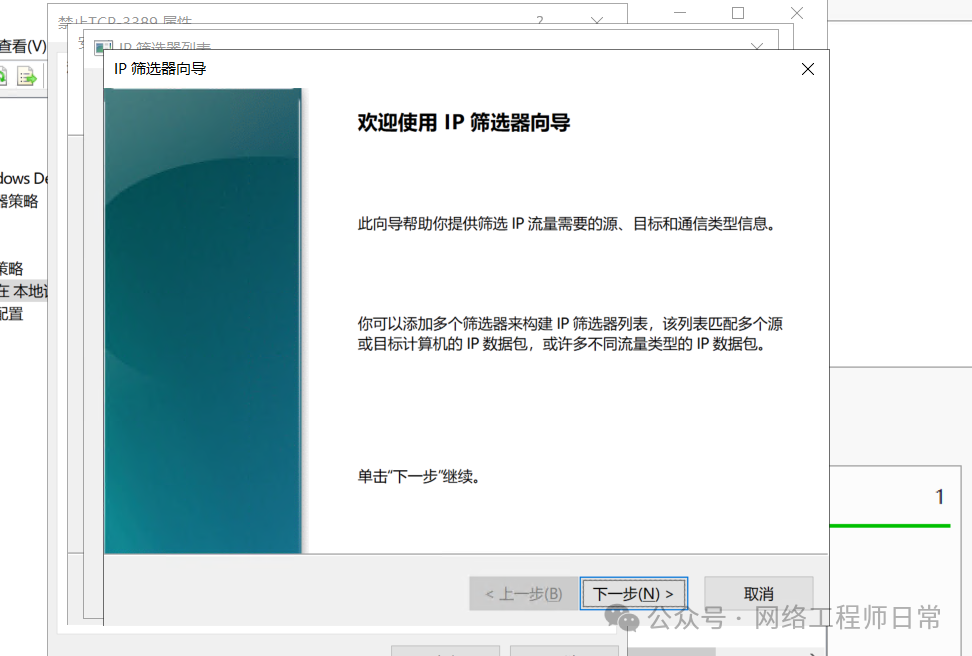Close the IP 筛选器向导 dialog
The image size is (972, 656).
[x=807, y=69]
